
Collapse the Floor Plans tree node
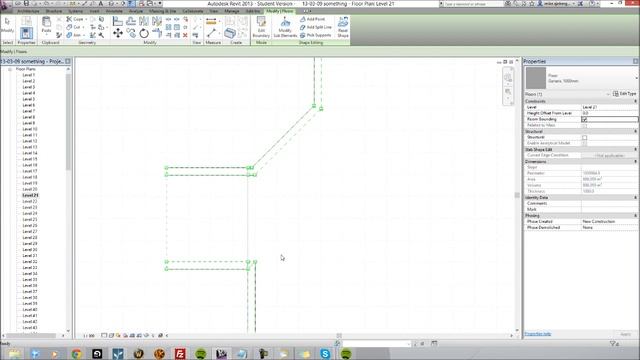click(9, 69)
